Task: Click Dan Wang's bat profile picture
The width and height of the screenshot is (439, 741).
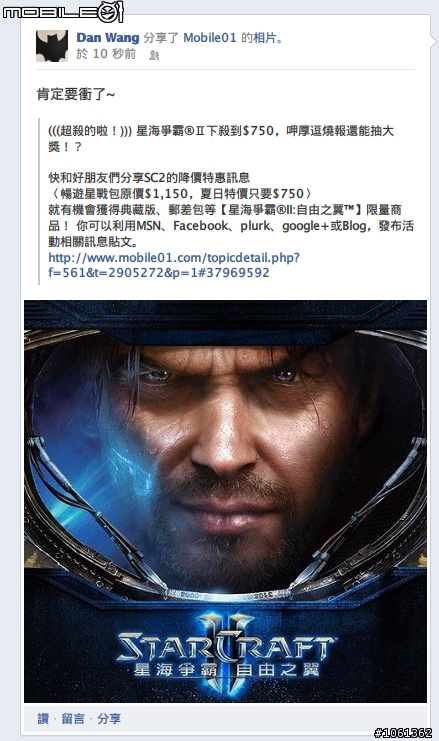Action: 52,46
